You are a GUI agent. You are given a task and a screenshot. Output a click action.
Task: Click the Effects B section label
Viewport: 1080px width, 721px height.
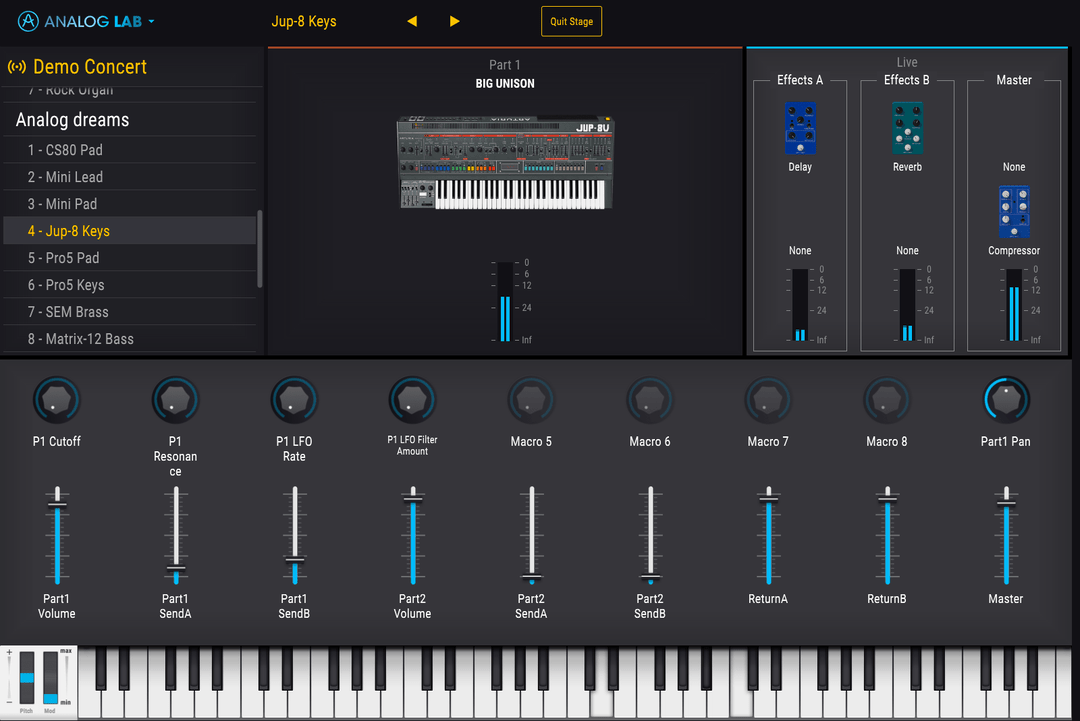pos(907,80)
